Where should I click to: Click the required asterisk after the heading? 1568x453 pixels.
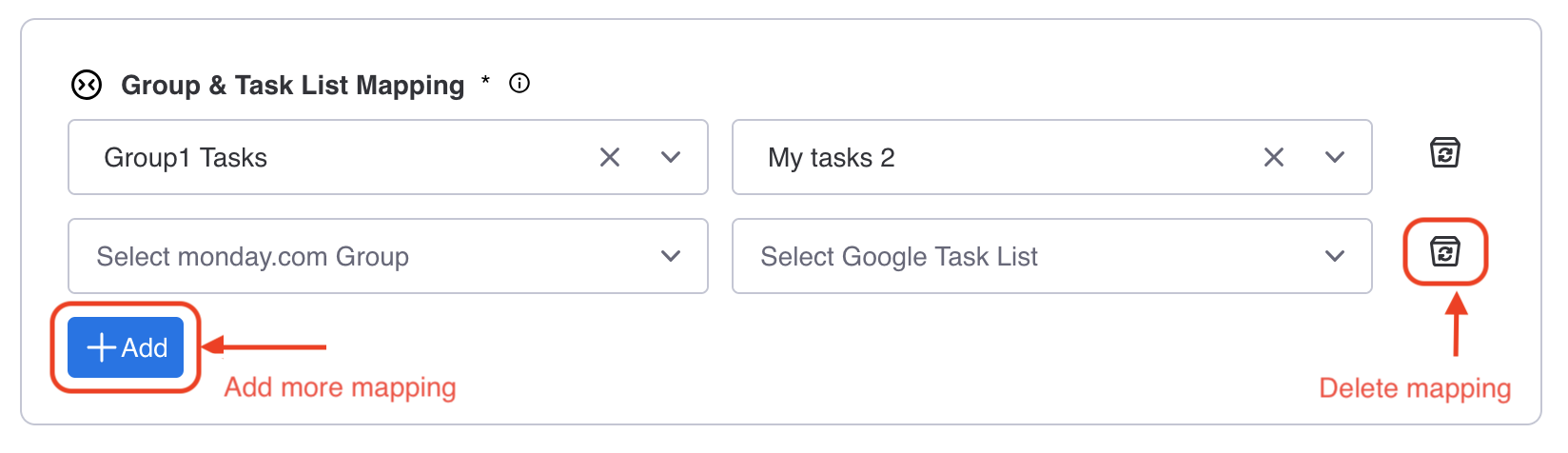pos(485,80)
